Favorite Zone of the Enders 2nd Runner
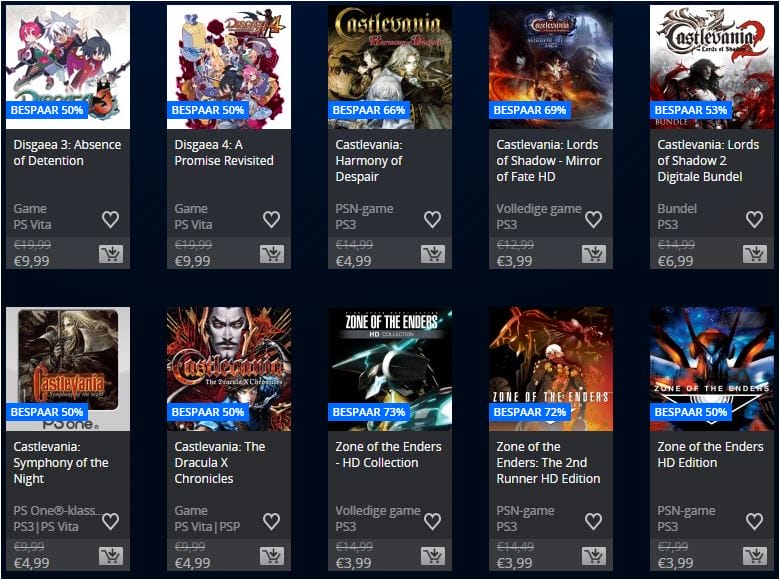780x580 pixels. tap(593, 521)
